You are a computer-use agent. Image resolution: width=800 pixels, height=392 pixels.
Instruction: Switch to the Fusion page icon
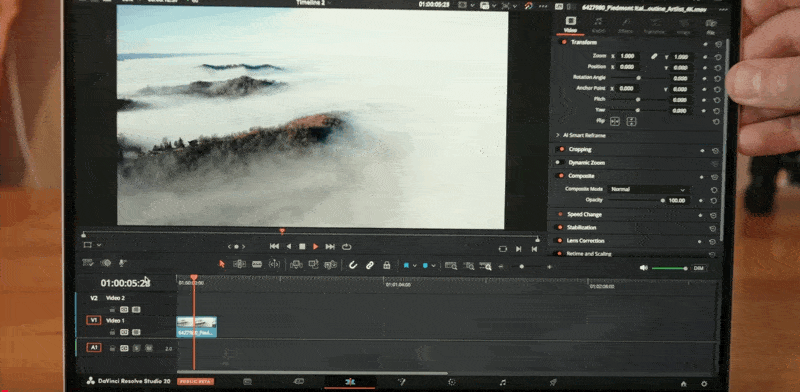401,382
